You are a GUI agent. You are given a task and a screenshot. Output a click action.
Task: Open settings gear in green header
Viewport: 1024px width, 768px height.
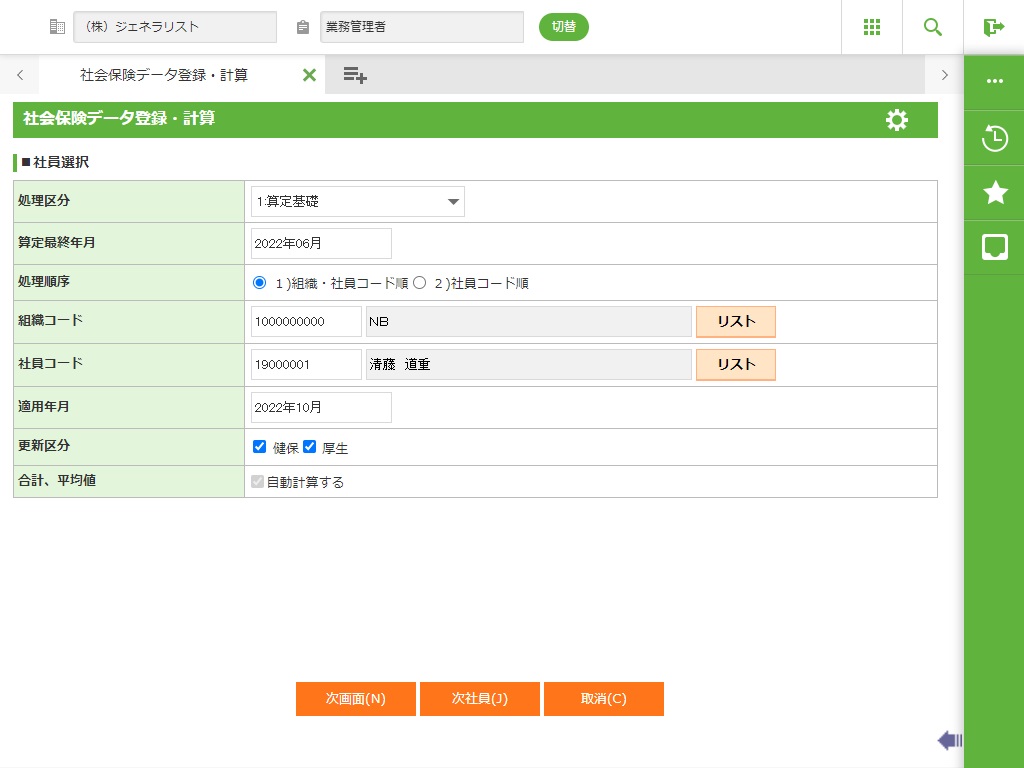897,121
